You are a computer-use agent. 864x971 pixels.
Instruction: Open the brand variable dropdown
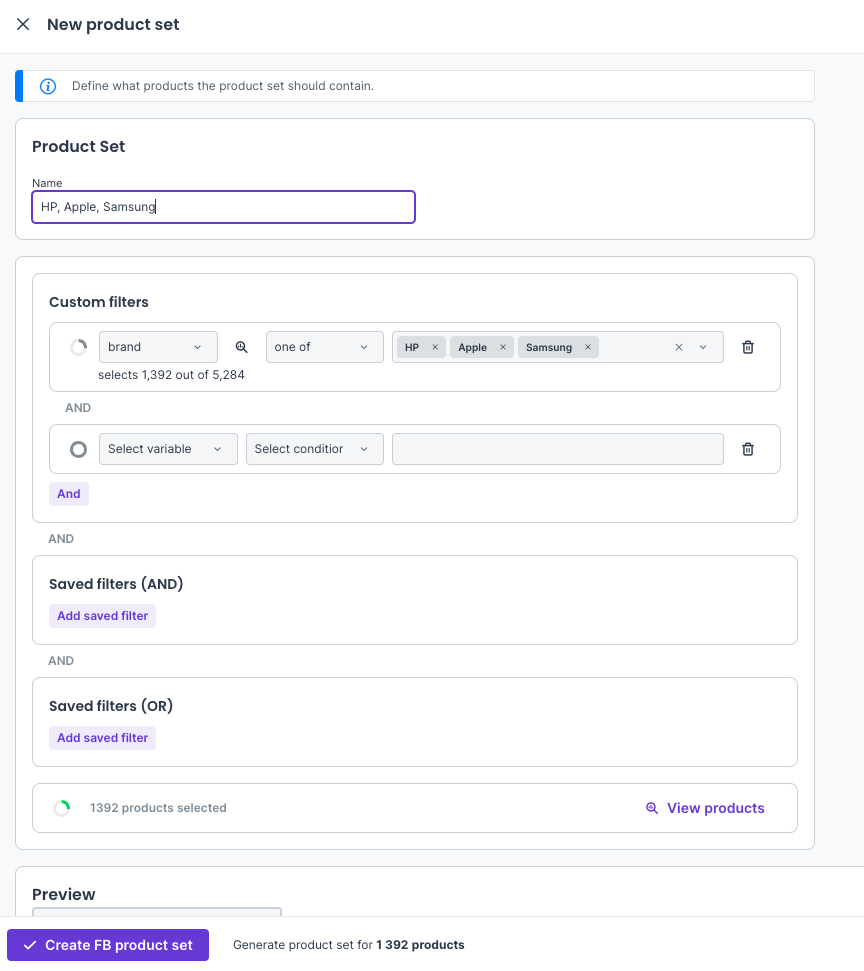(158, 347)
